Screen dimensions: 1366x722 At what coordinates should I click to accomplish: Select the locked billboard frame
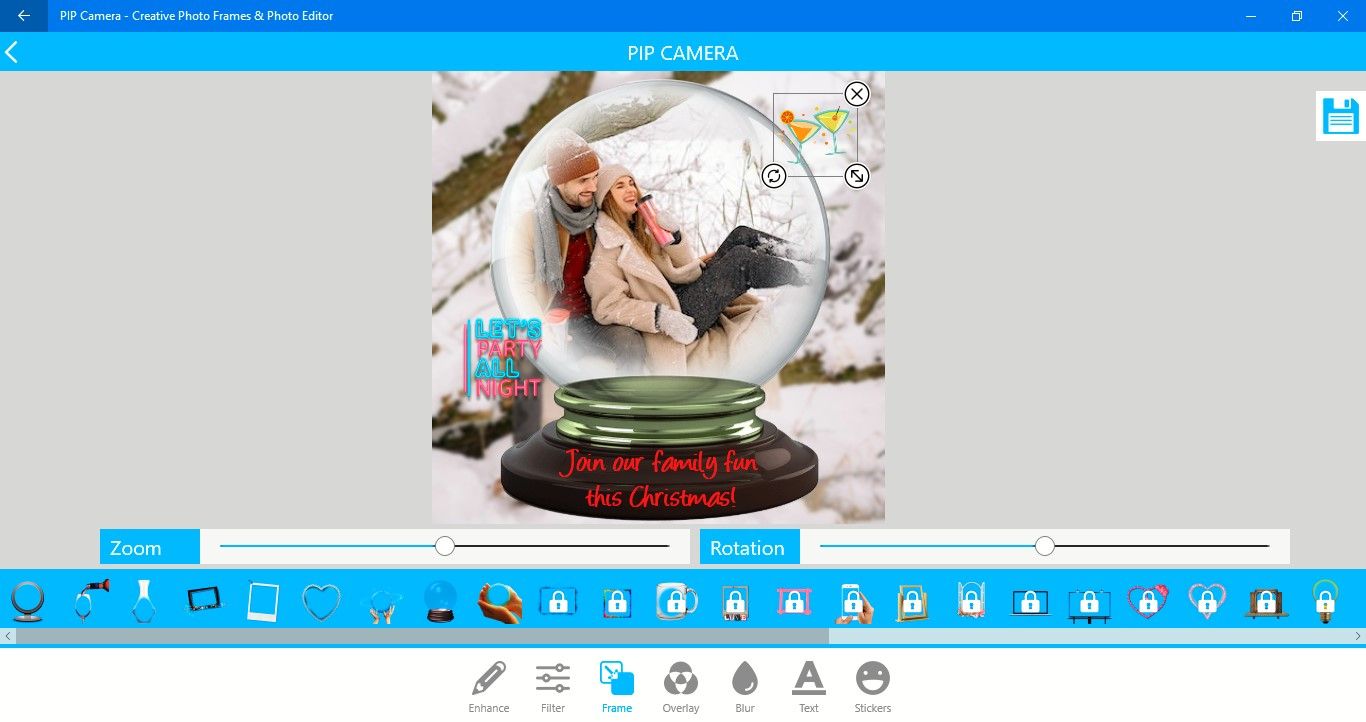click(x=1089, y=604)
